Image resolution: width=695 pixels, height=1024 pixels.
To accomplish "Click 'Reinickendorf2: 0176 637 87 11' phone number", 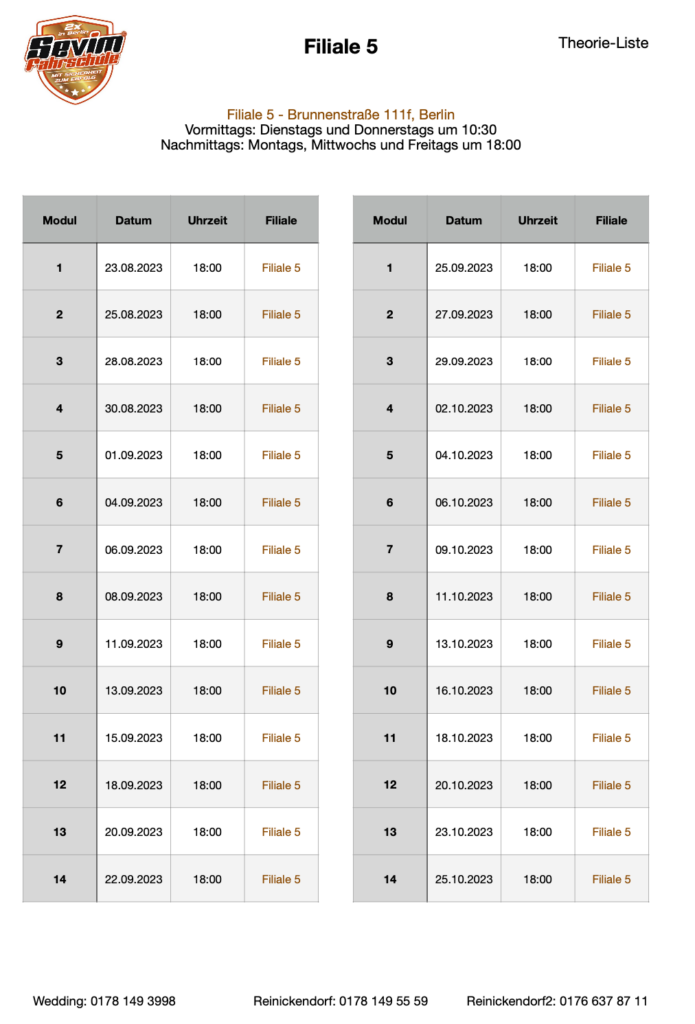I will [x=557, y=1001].
